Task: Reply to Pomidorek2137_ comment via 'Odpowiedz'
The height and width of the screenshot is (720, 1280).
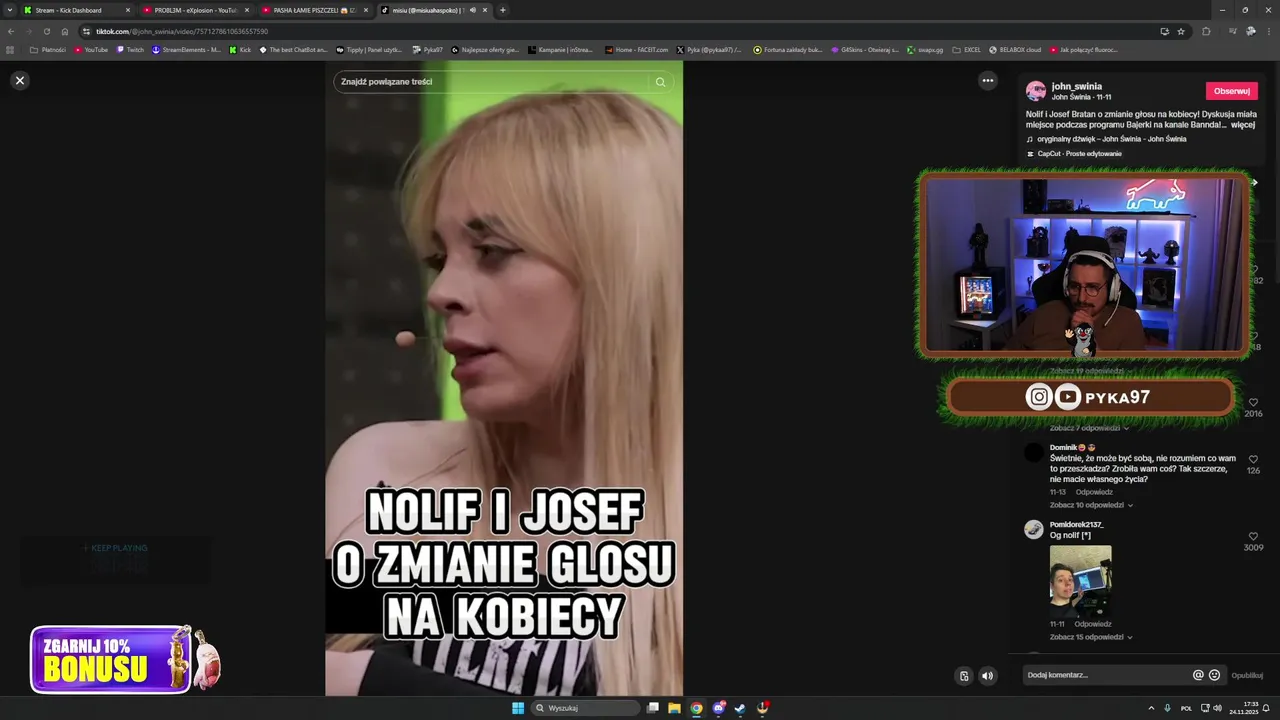Action: click(x=1093, y=624)
